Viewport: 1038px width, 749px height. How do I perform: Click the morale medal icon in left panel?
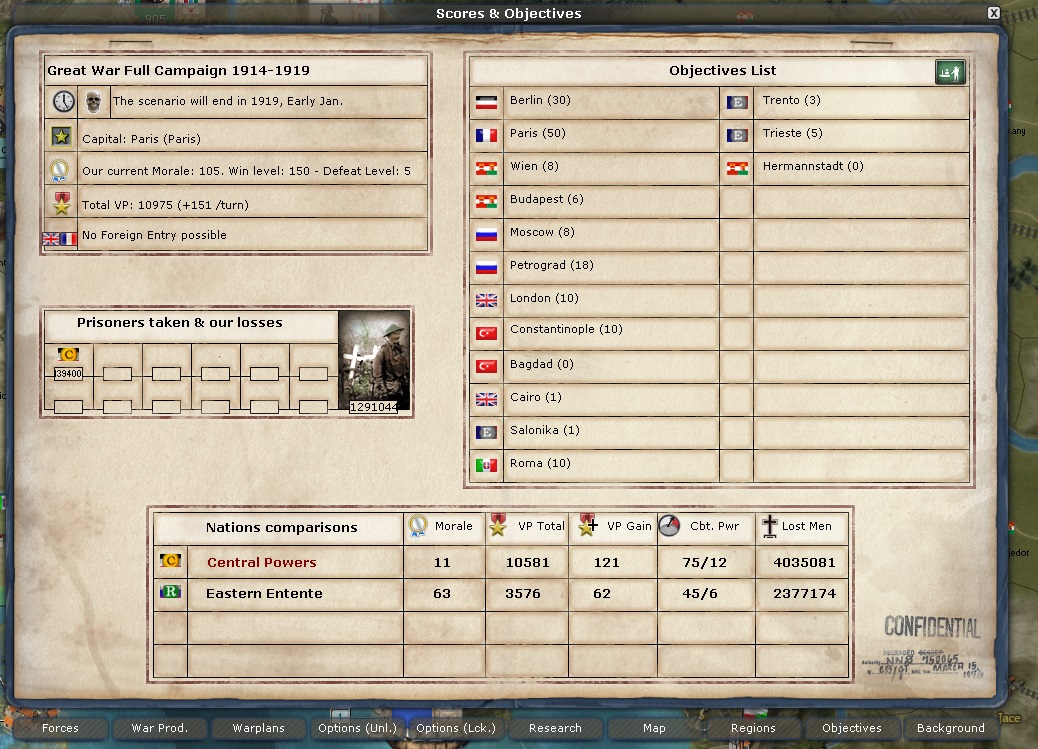click(x=62, y=171)
